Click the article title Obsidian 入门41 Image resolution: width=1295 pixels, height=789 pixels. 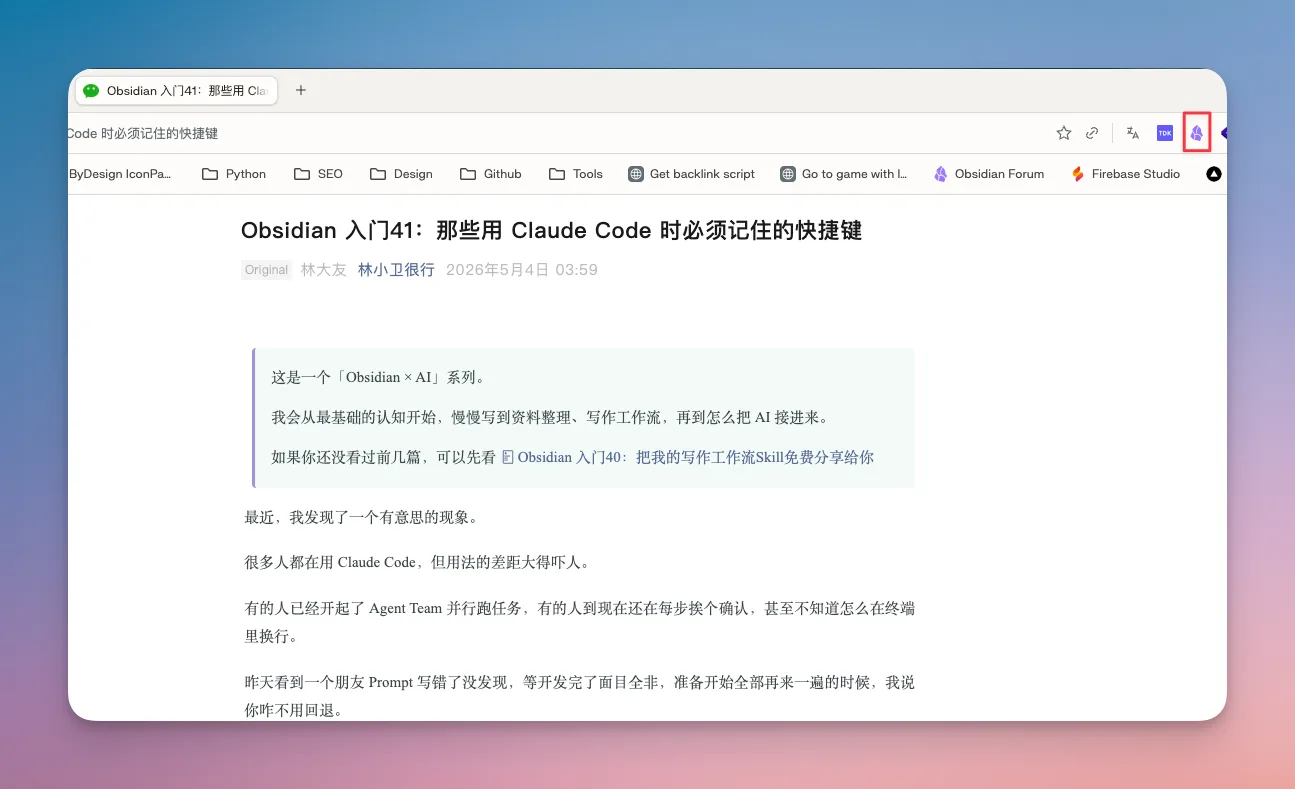[551, 231]
